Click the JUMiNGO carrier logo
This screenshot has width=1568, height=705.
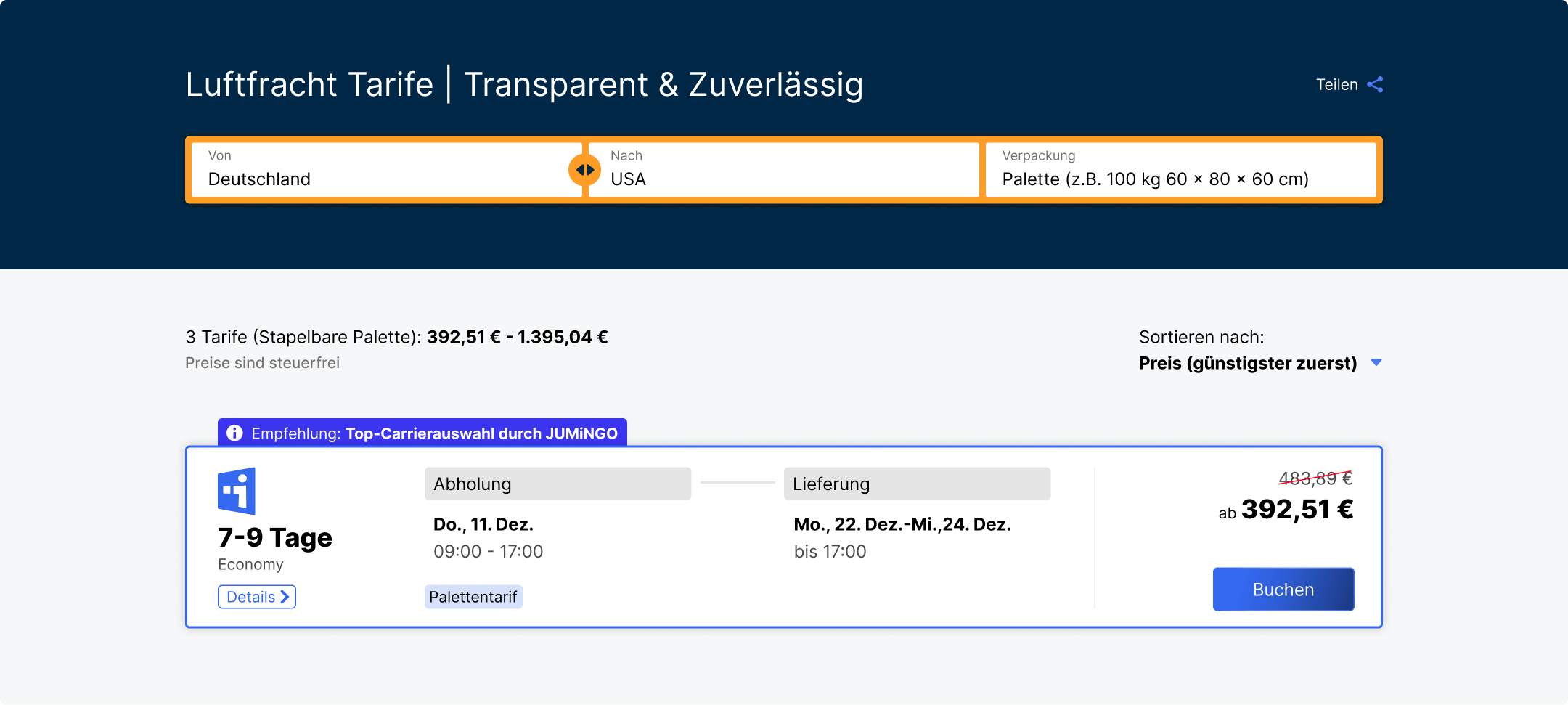pyautogui.click(x=237, y=491)
